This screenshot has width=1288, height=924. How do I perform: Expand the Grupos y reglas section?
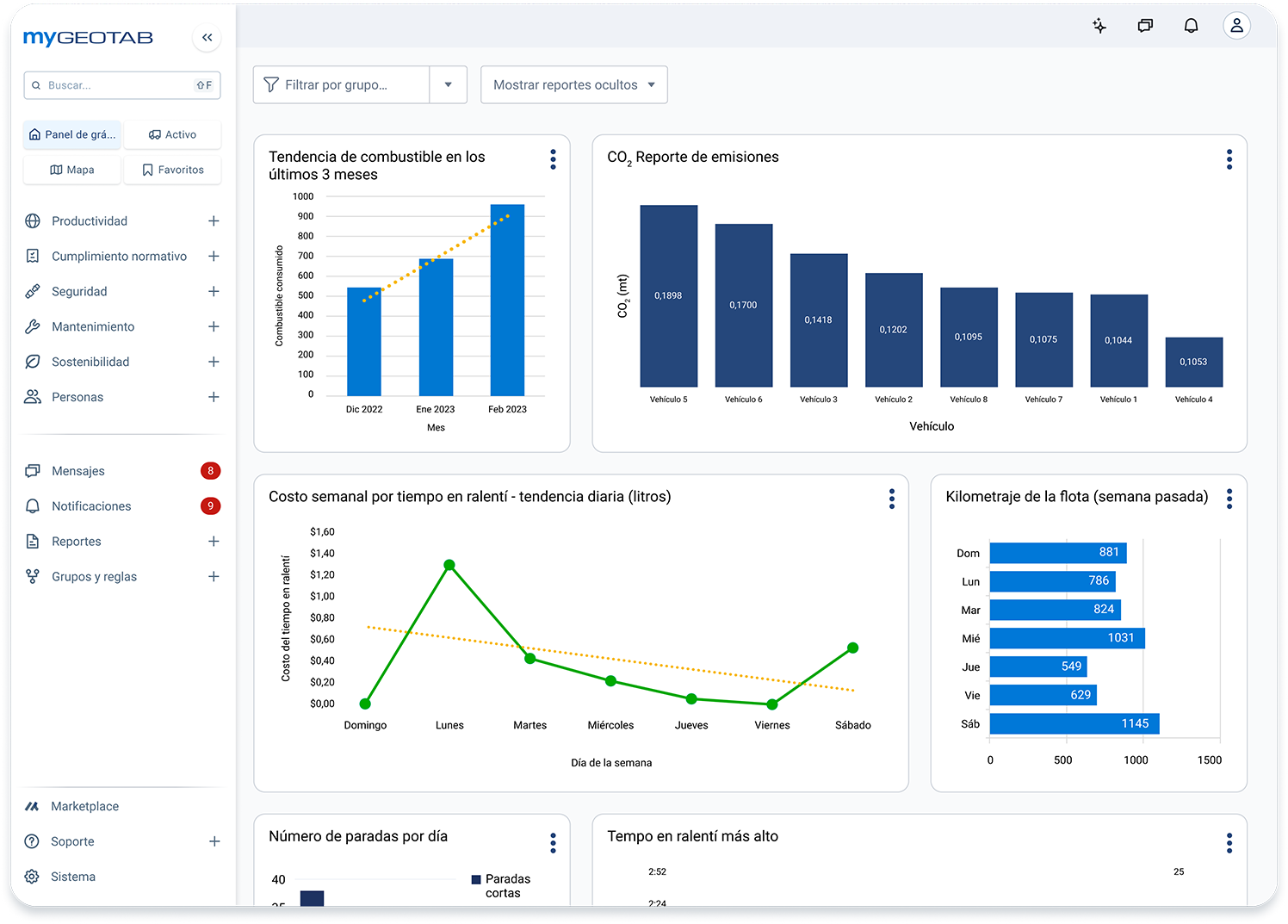coord(214,576)
